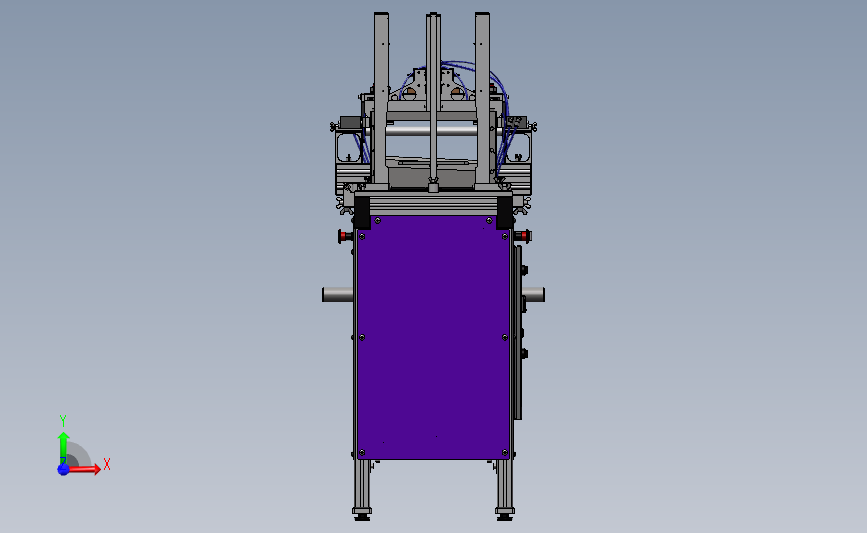Pick the horizontal silver roller shaft
The height and width of the screenshot is (533, 867).
point(432,130)
